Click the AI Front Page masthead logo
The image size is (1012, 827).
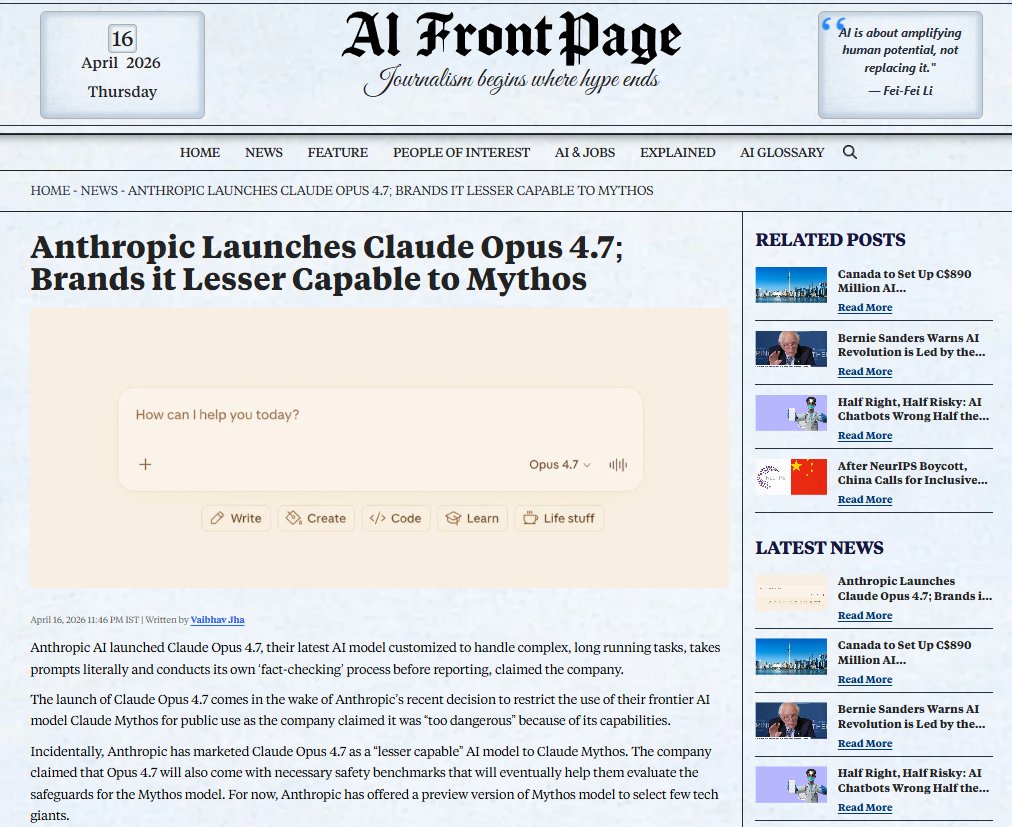pos(511,37)
